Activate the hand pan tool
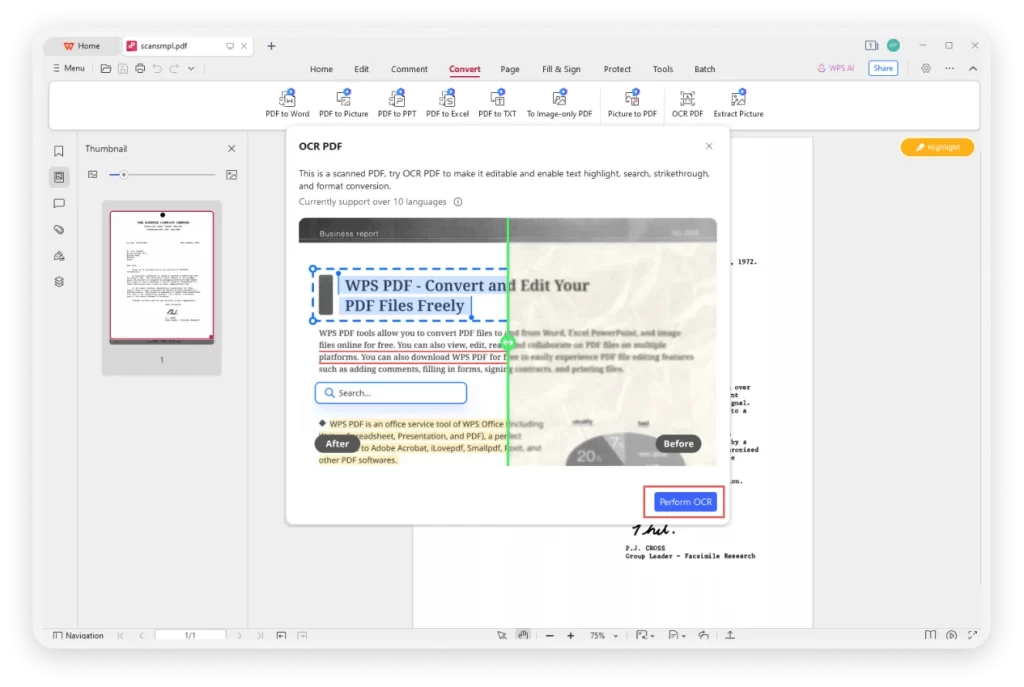 click(523, 635)
